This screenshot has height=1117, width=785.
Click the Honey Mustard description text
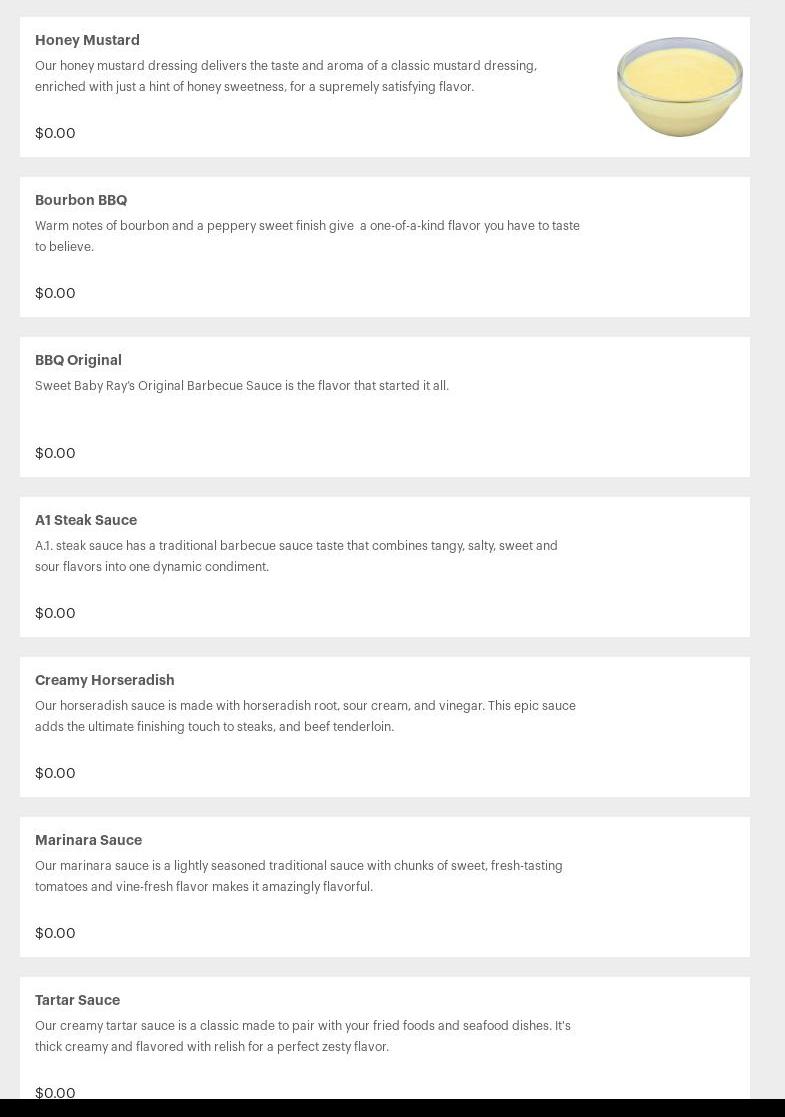pos(286,76)
